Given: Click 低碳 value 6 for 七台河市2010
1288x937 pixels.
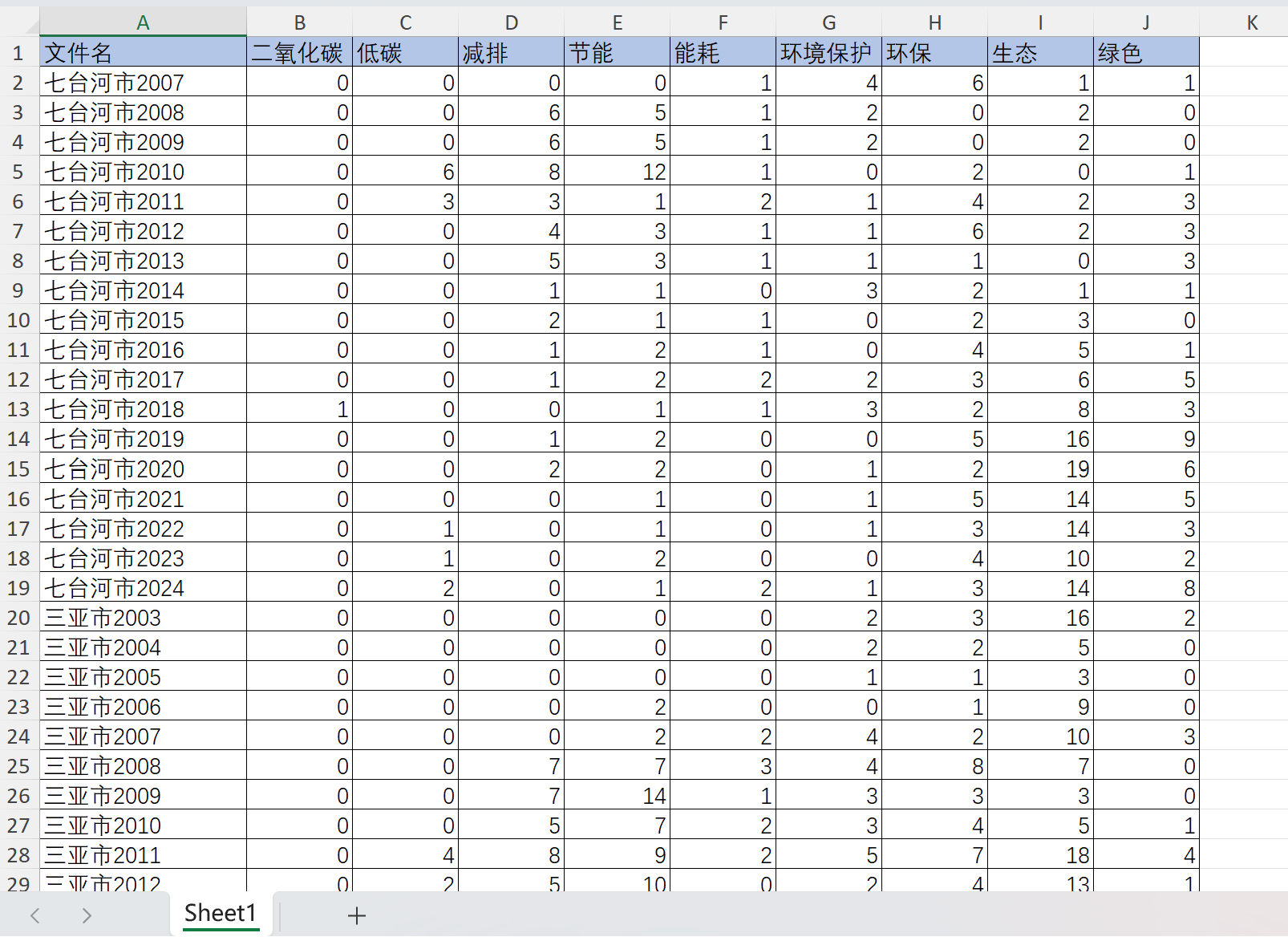Looking at the screenshot, I should coord(405,172).
